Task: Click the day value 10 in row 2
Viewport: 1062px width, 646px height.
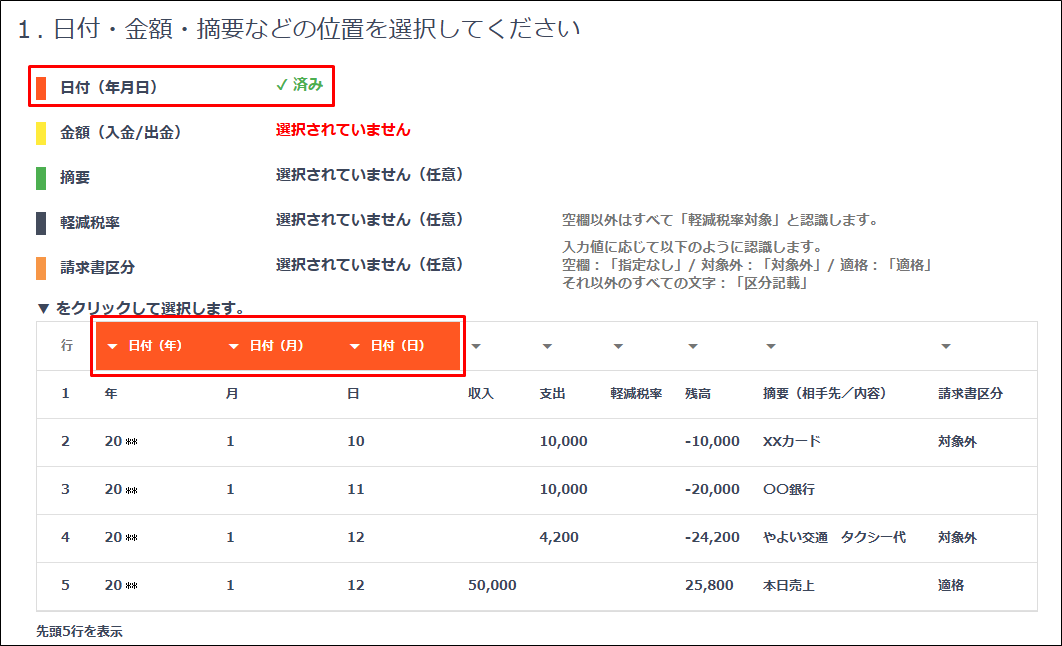Action: click(x=356, y=442)
